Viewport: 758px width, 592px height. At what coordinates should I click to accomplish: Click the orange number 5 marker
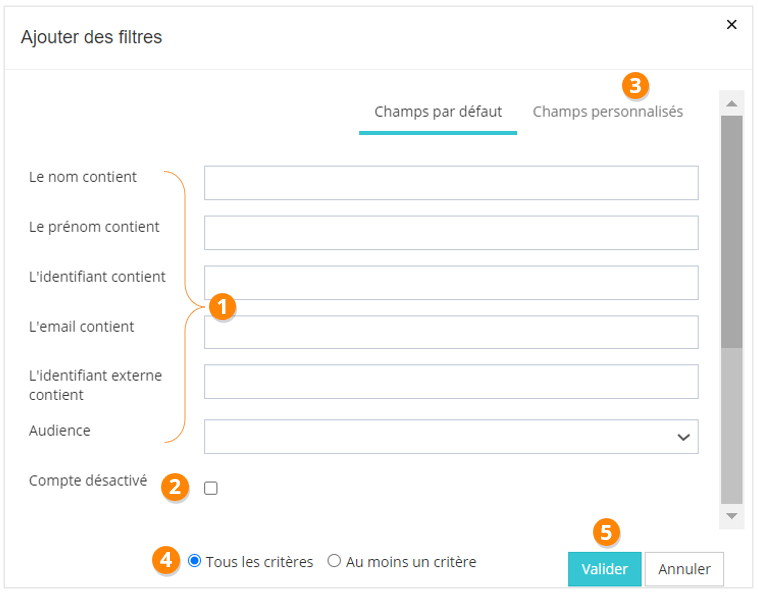[604, 531]
